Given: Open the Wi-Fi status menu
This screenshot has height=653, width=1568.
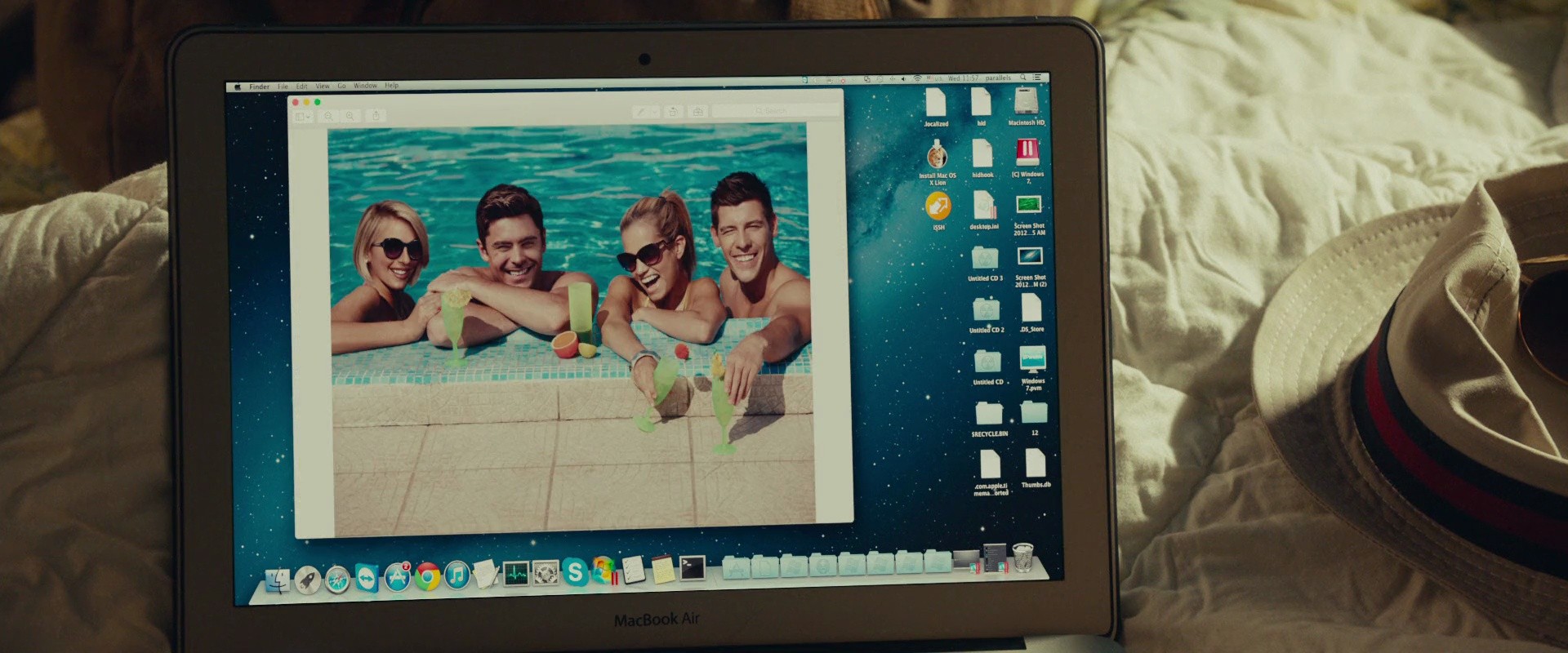Looking at the screenshot, I should point(917,79).
